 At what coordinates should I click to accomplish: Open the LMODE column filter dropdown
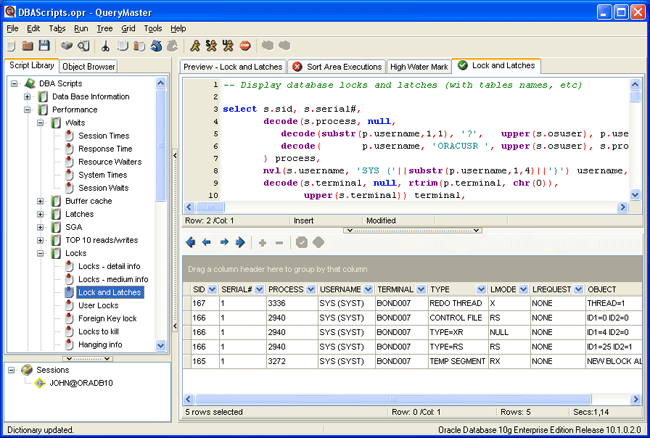coord(523,289)
